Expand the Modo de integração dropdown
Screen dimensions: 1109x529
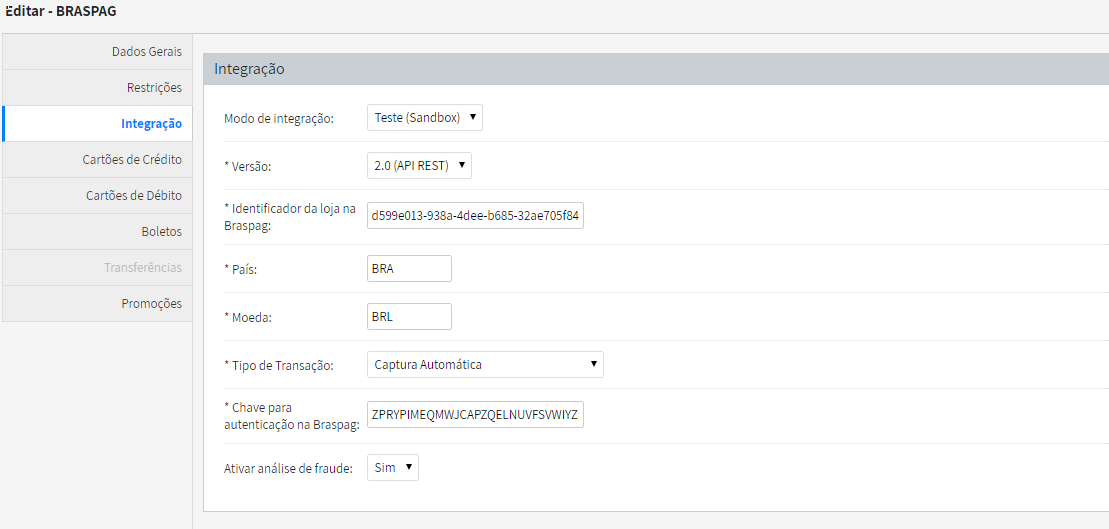click(x=424, y=118)
